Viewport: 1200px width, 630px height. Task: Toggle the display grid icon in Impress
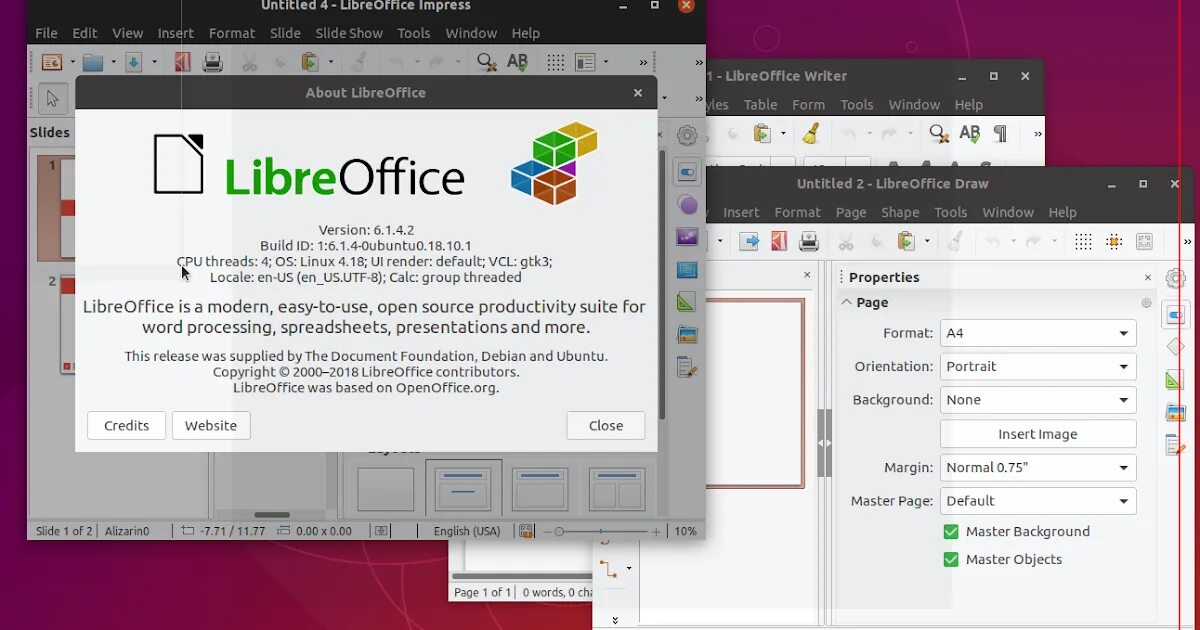coord(555,62)
